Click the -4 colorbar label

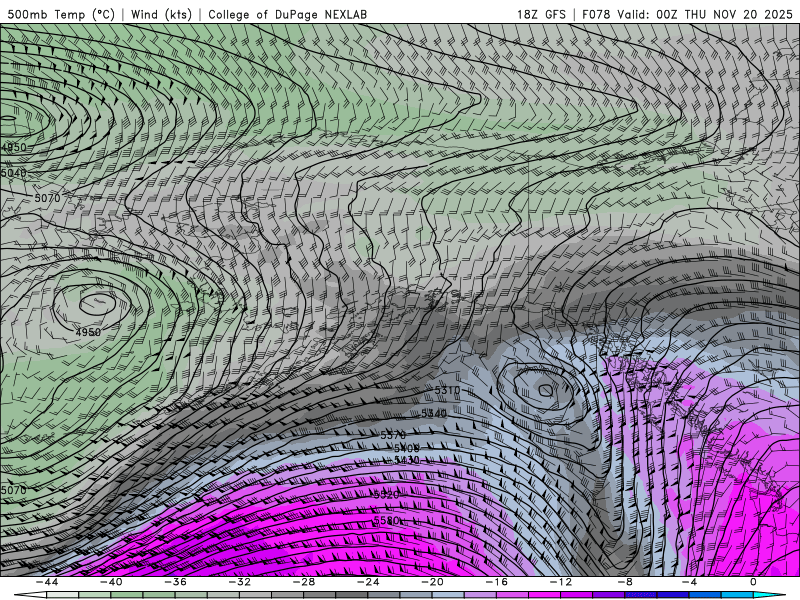point(690,582)
